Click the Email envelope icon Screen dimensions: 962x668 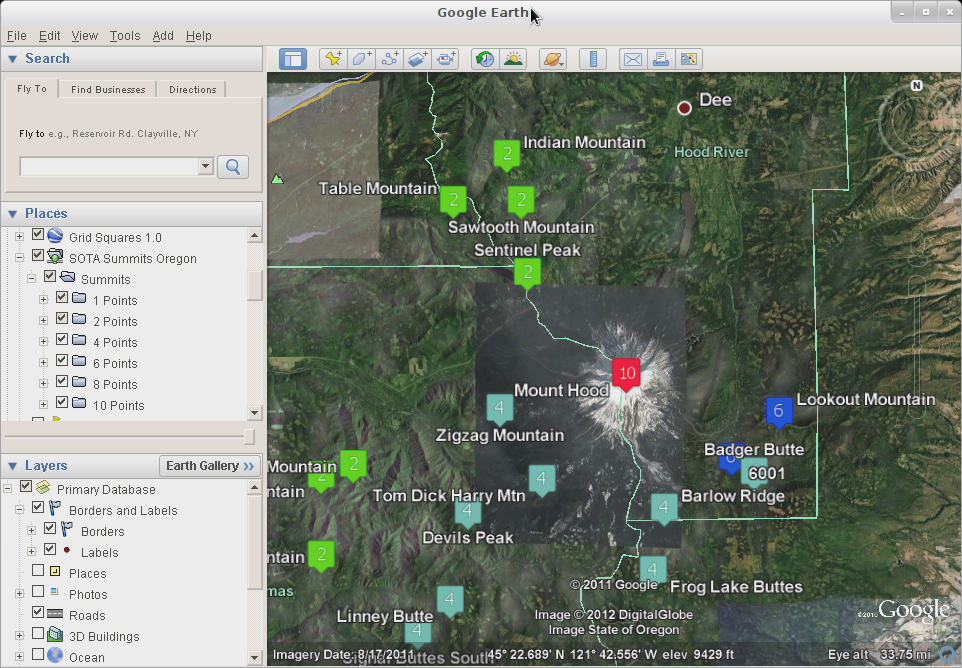(x=633, y=60)
